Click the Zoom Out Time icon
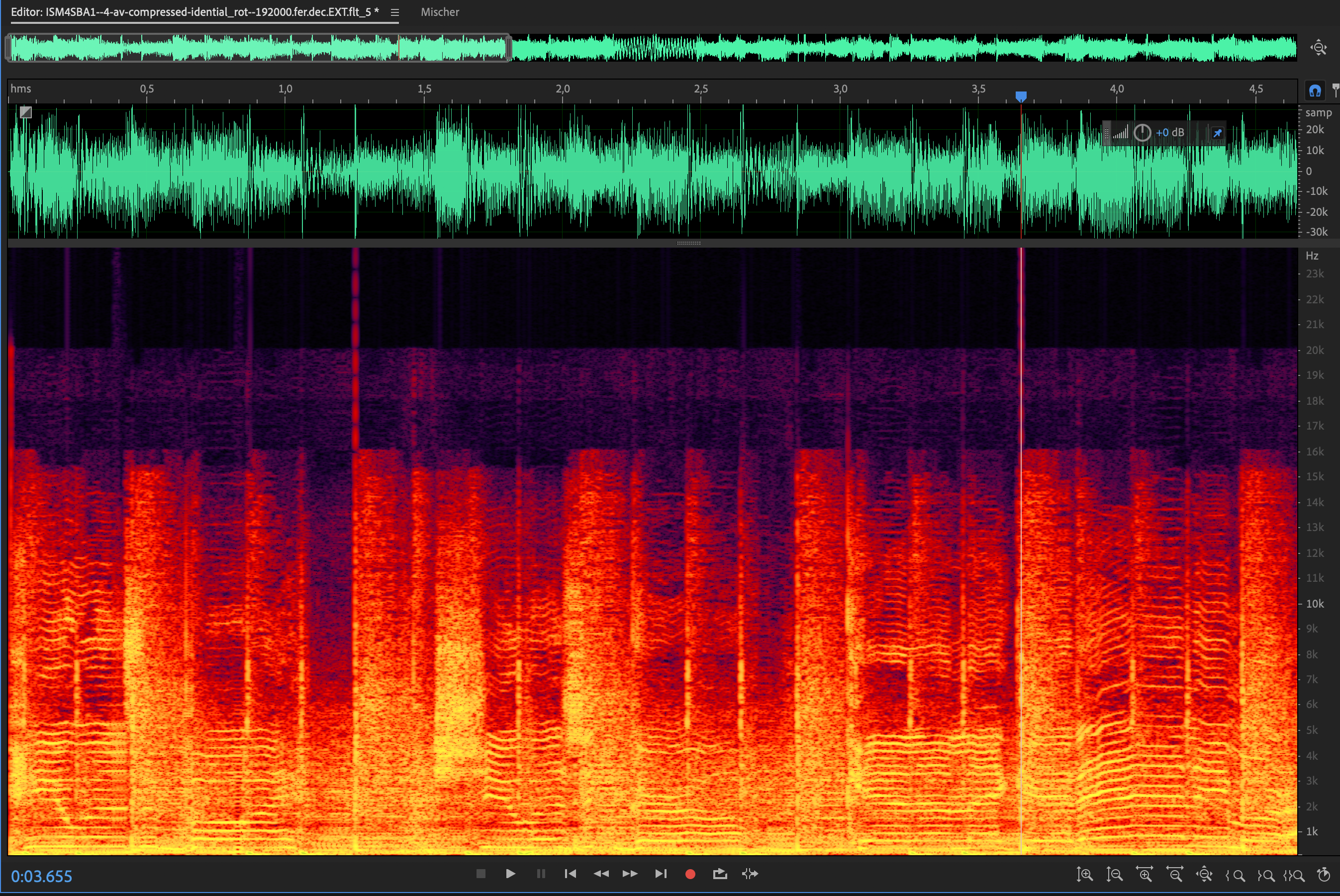This screenshot has height=896, width=1340. tap(1175, 874)
